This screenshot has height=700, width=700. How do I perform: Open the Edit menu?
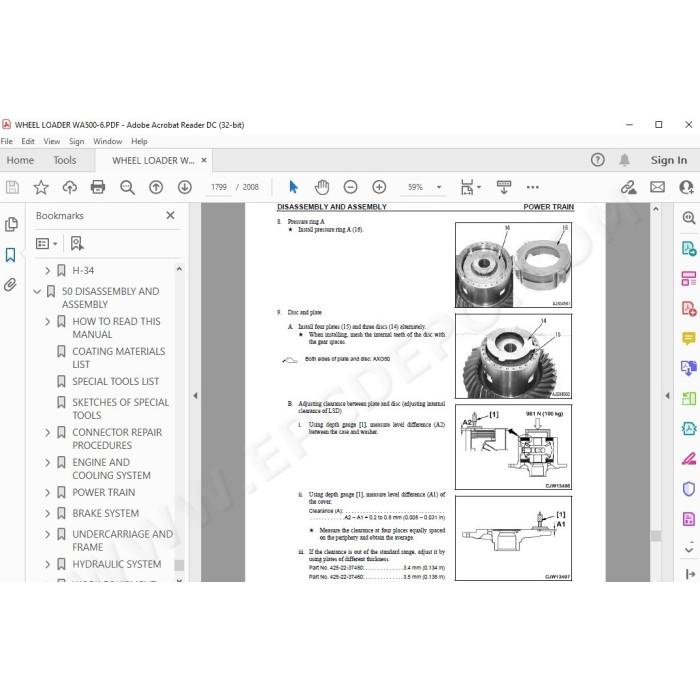(x=28, y=141)
